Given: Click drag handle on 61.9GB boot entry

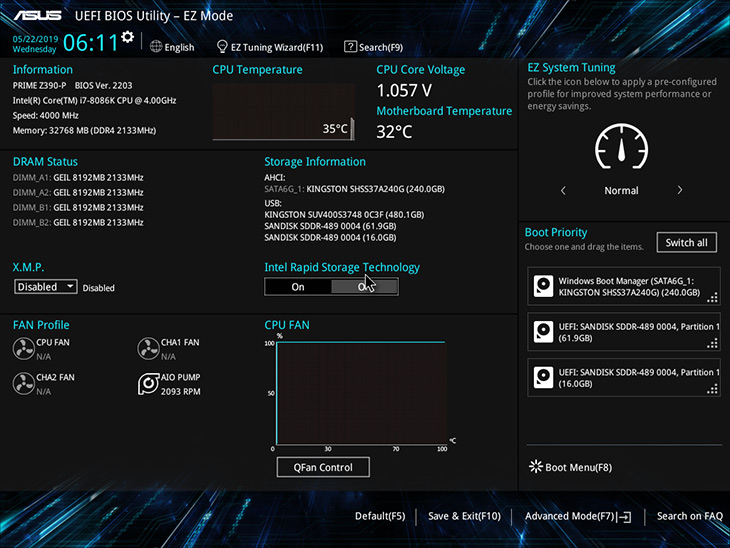Looking at the screenshot, I should tap(712, 343).
